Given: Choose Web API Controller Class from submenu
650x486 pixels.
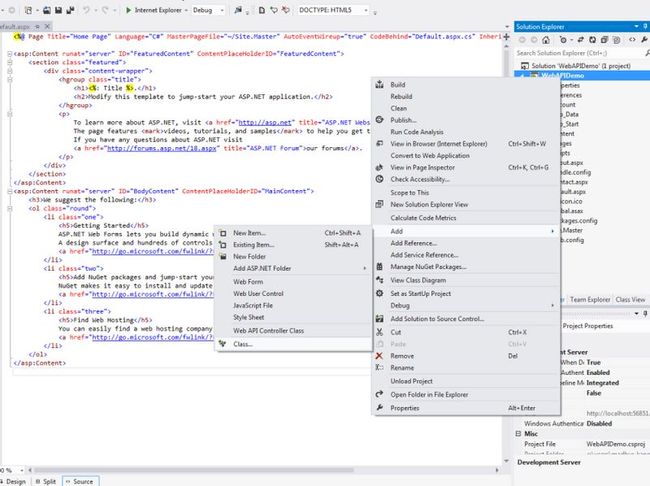Looking at the screenshot, I should click(293, 330).
